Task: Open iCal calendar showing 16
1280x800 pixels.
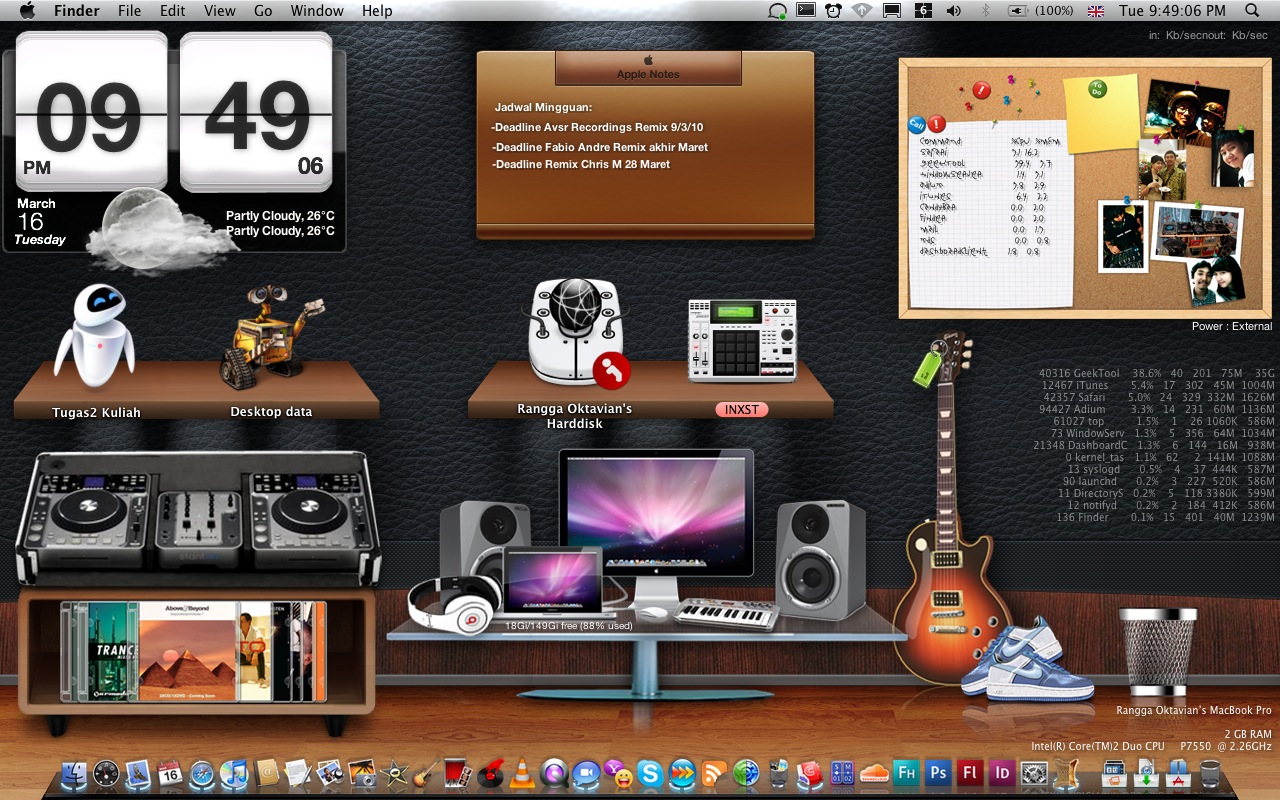Action: 170,773
